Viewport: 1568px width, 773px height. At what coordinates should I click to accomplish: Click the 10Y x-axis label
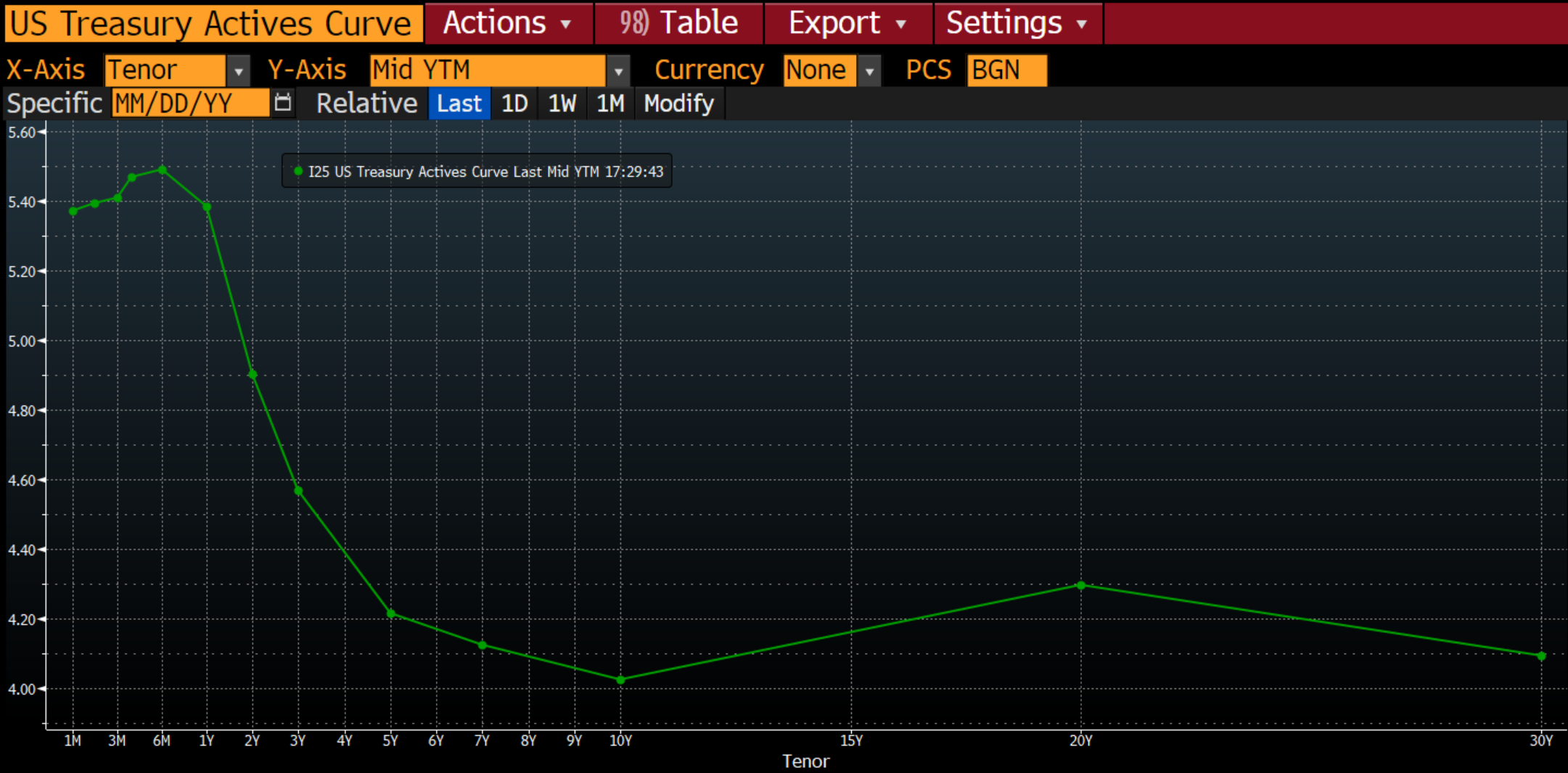[x=620, y=740]
